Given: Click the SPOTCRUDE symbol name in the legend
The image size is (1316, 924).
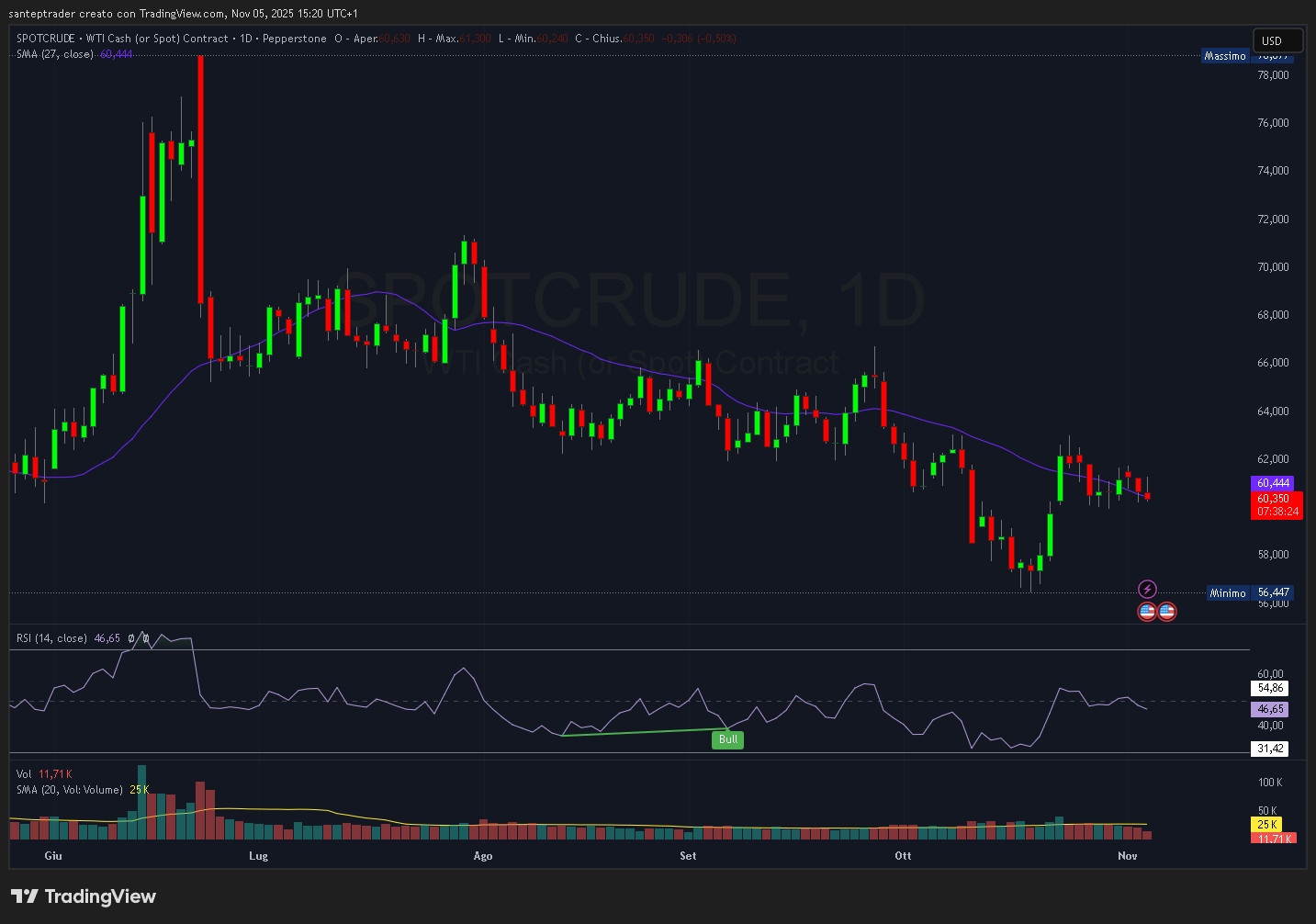Looking at the screenshot, I should [46, 39].
